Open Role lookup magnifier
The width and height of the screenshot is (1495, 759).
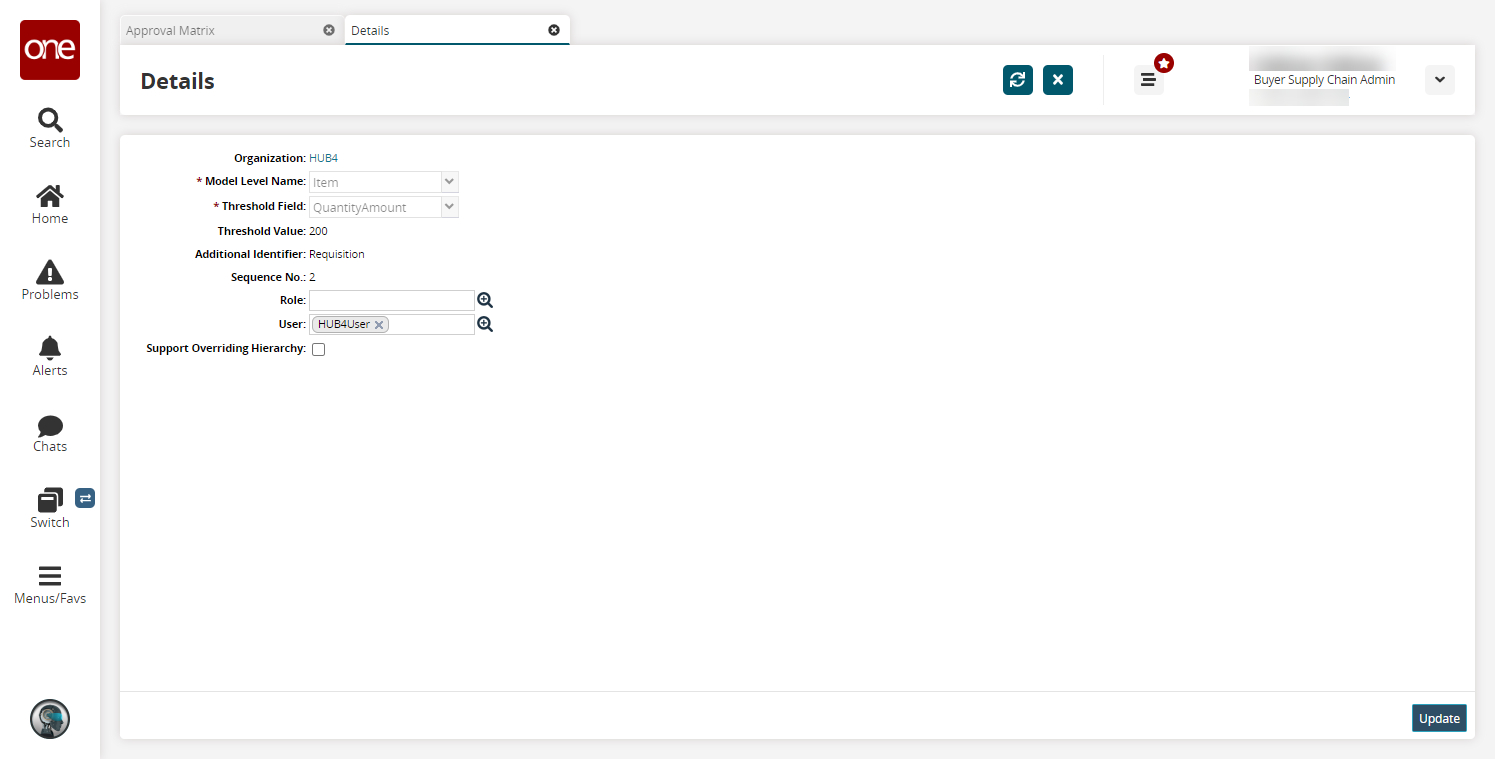tap(485, 300)
